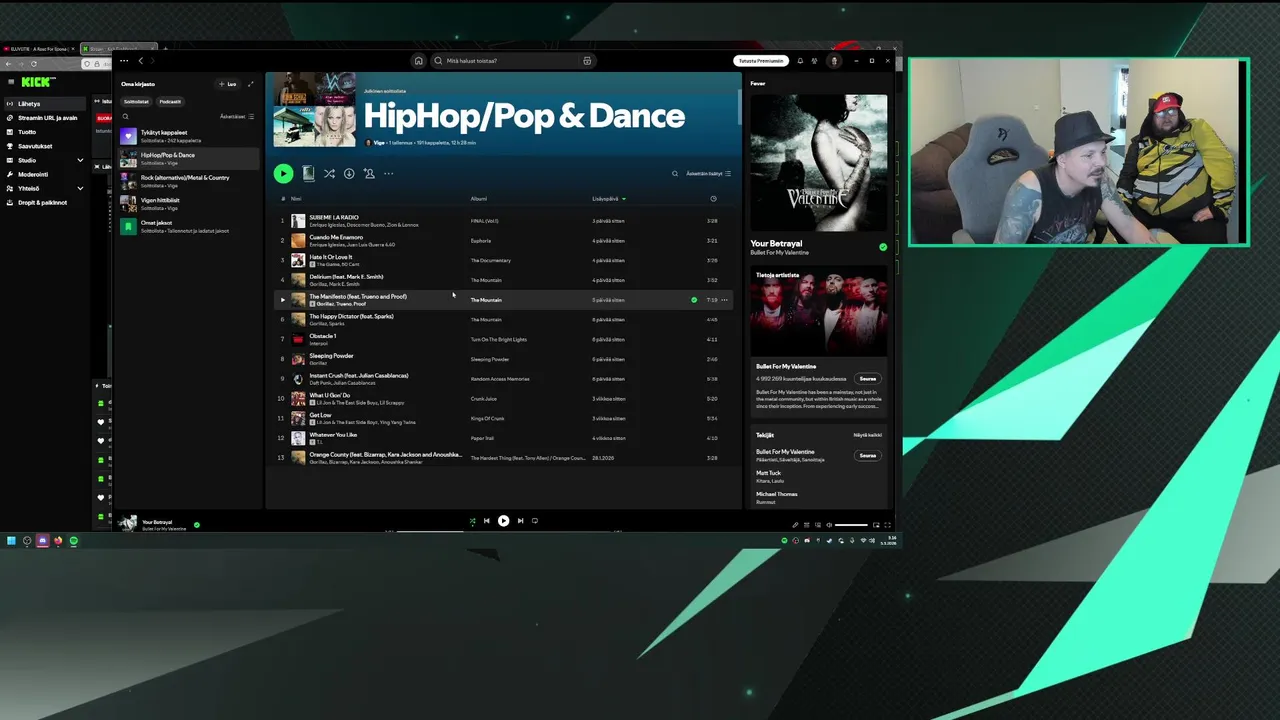Open Rock (alternative)/Metal & Country playlist

(188, 181)
